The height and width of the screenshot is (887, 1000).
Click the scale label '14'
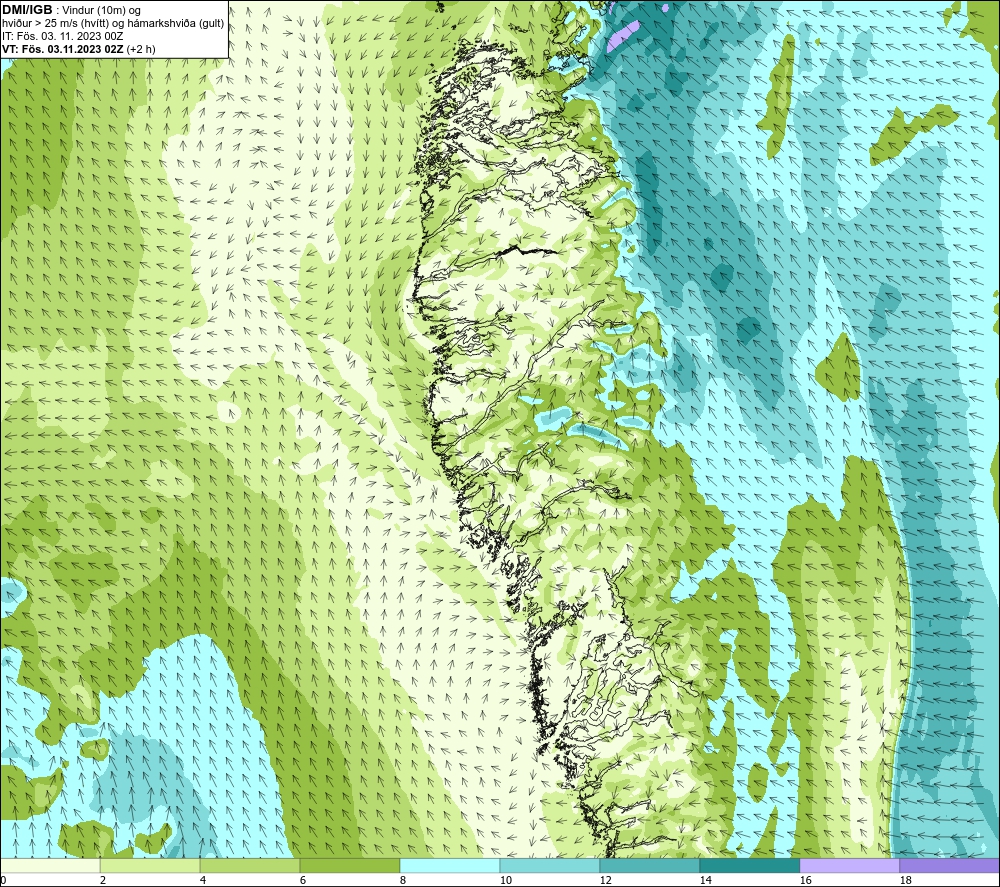click(x=705, y=881)
